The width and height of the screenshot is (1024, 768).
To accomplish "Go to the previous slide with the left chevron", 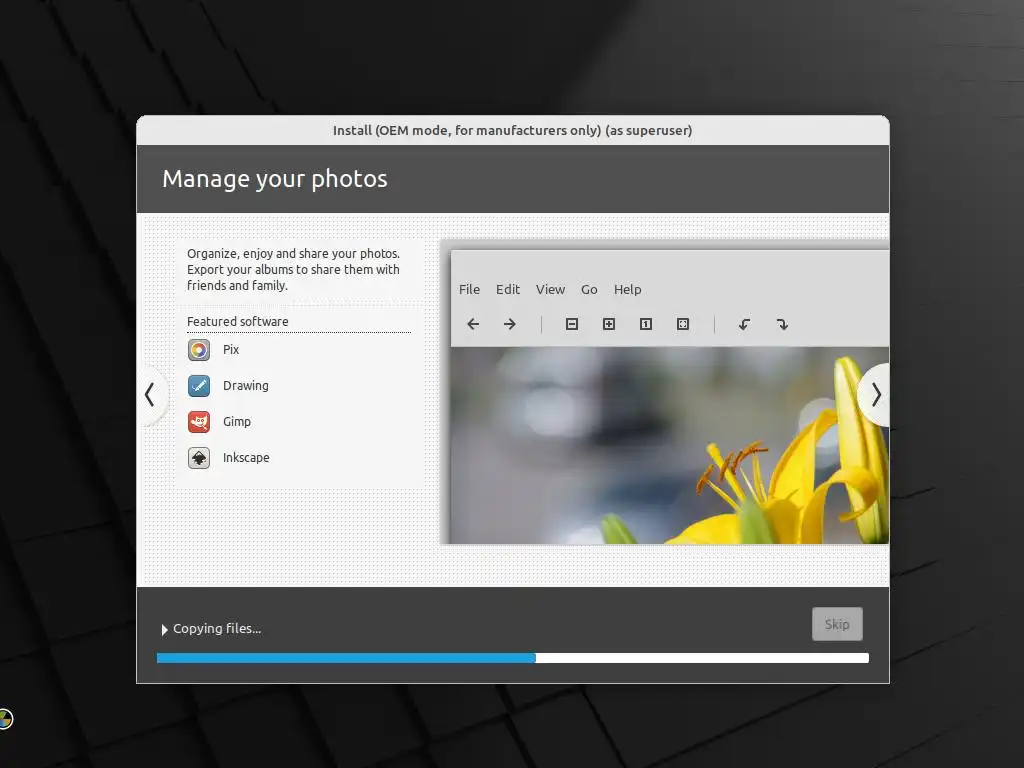I will click(x=150, y=394).
